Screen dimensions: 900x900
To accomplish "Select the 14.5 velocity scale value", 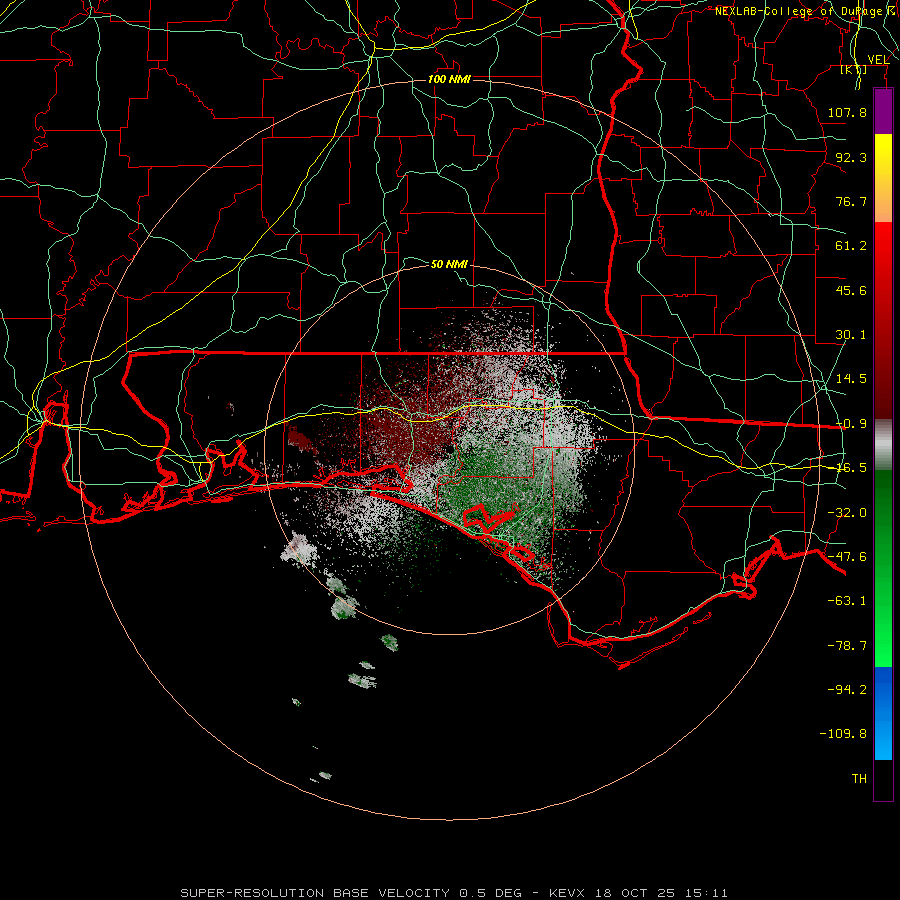I will [x=851, y=379].
